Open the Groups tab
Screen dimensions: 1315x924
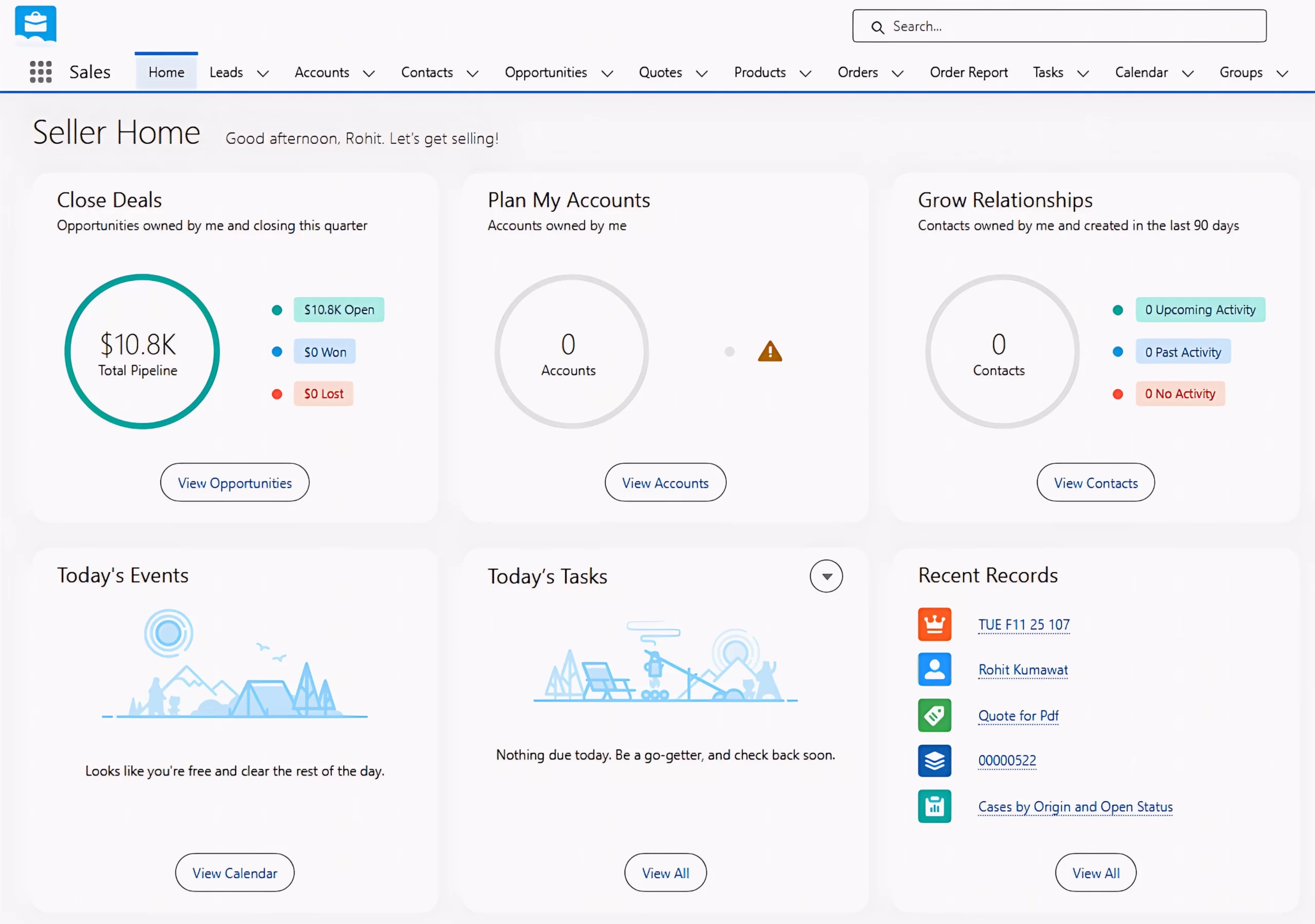pyautogui.click(x=1241, y=72)
